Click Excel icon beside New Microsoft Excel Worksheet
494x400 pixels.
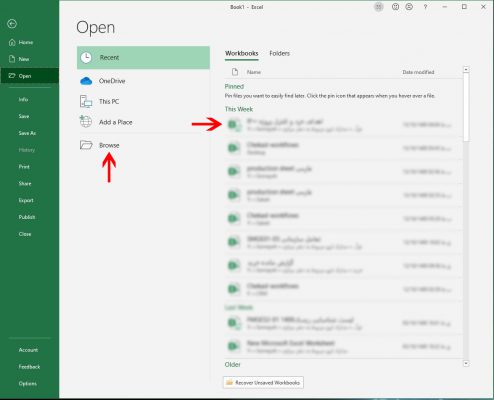(234, 346)
